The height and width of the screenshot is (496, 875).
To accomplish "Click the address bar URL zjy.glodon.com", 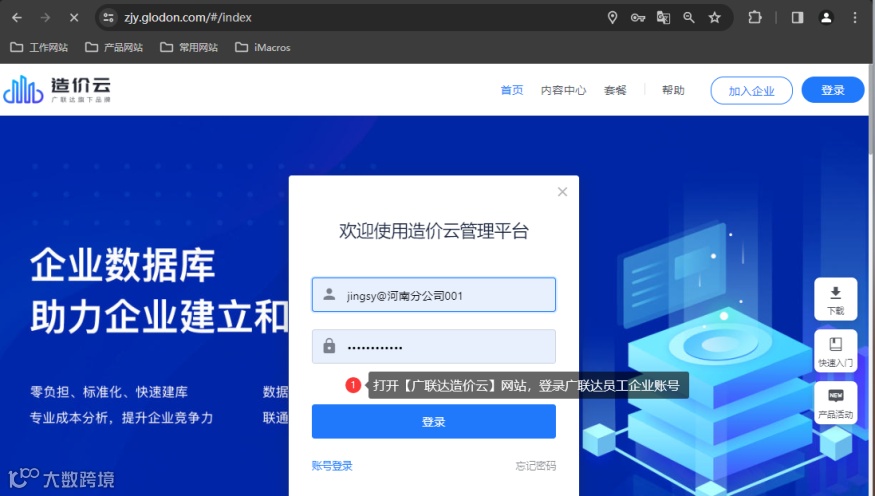I will click(188, 18).
